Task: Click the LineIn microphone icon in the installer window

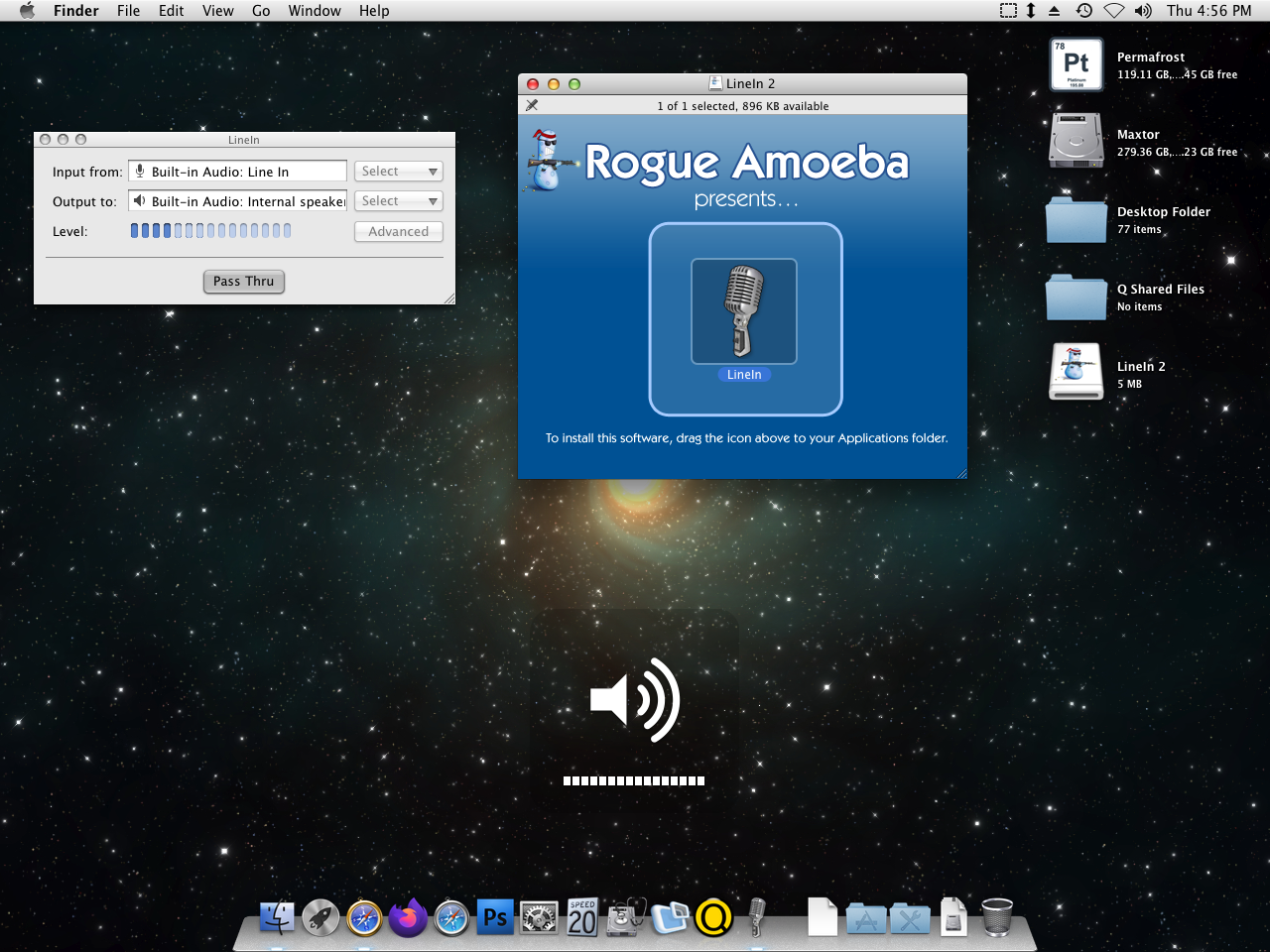Action: (x=744, y=311)
